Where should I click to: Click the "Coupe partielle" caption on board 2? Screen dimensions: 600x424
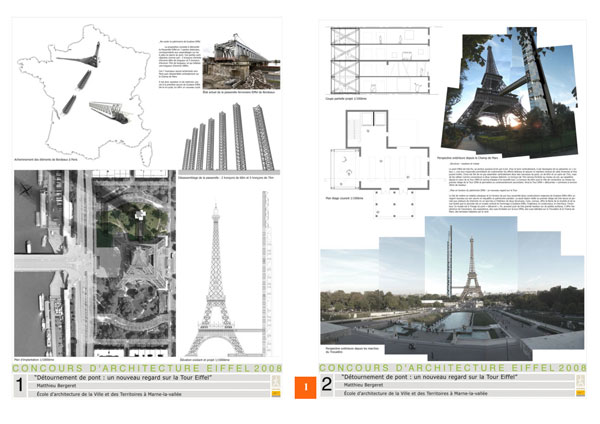pos(346,99)
